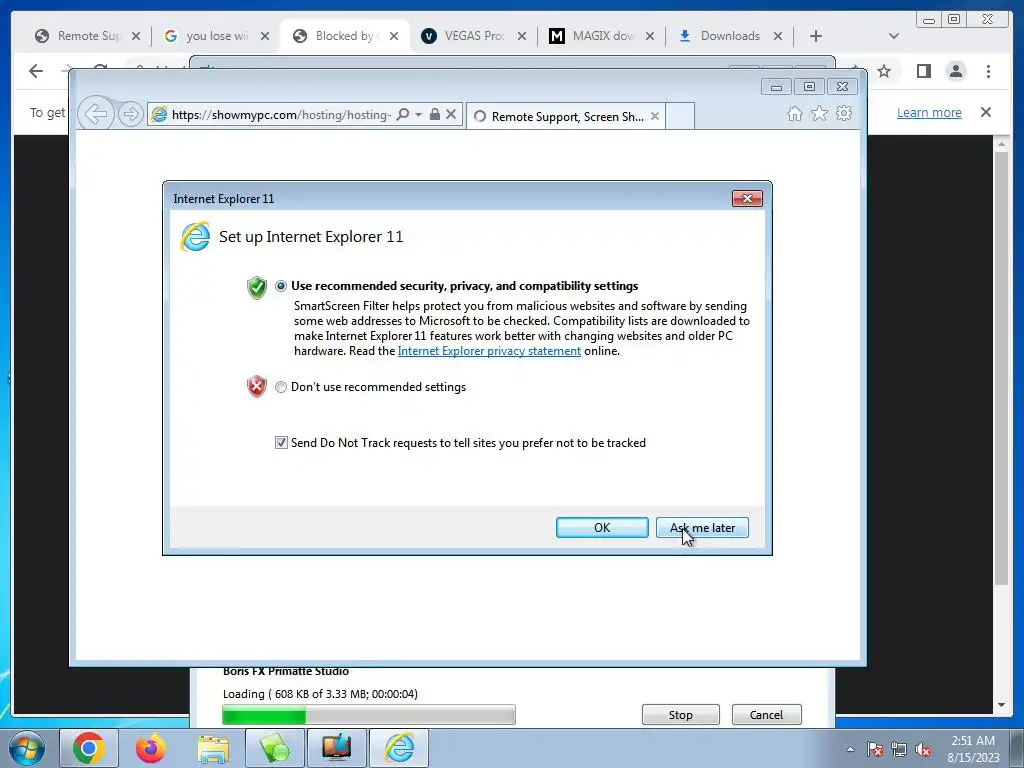Open Internet Explorer taskbar icon
Screen dimensions: 1024x768
pos(399,748)
